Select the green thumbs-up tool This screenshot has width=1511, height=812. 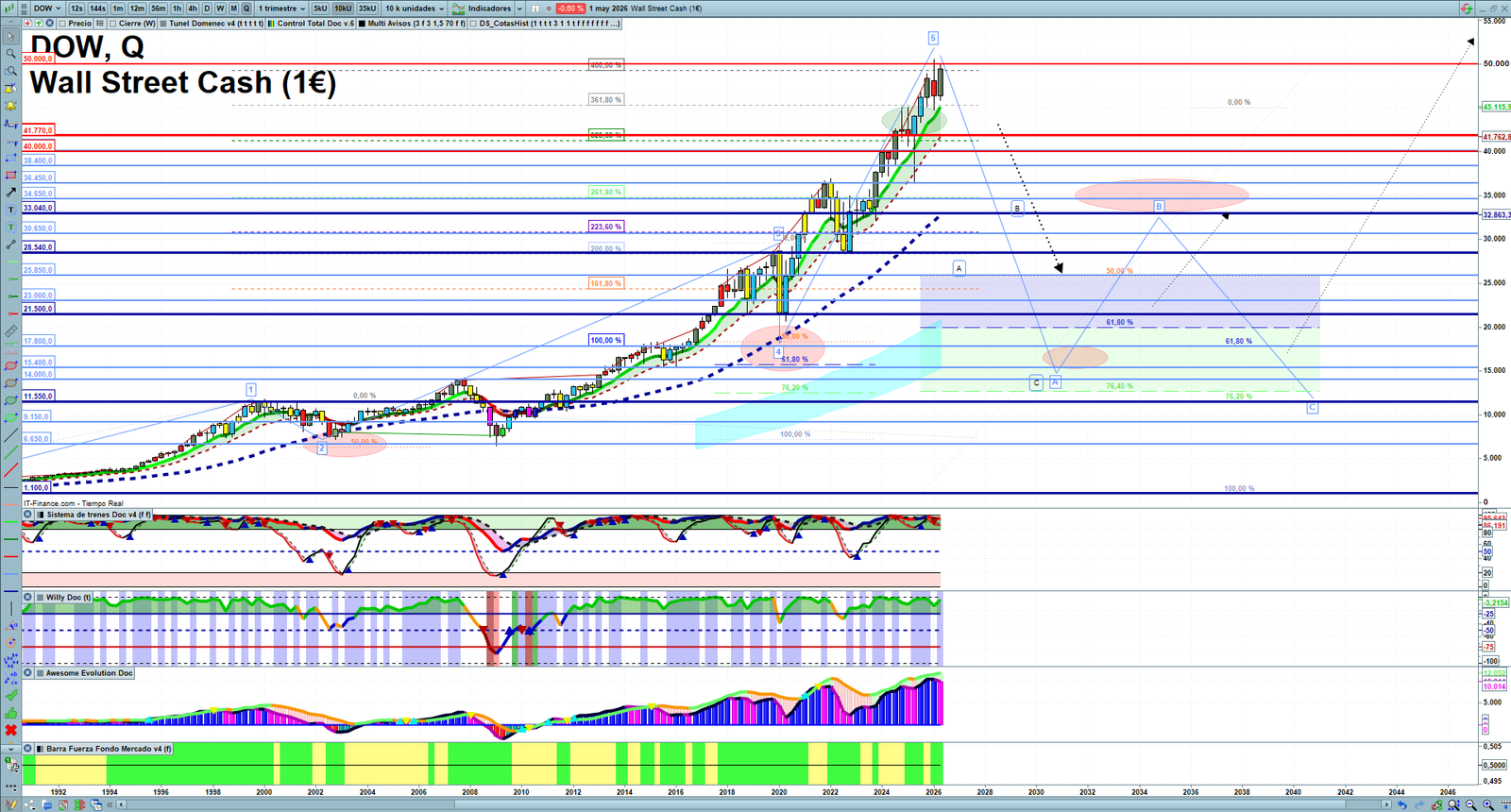coord(11,715)
